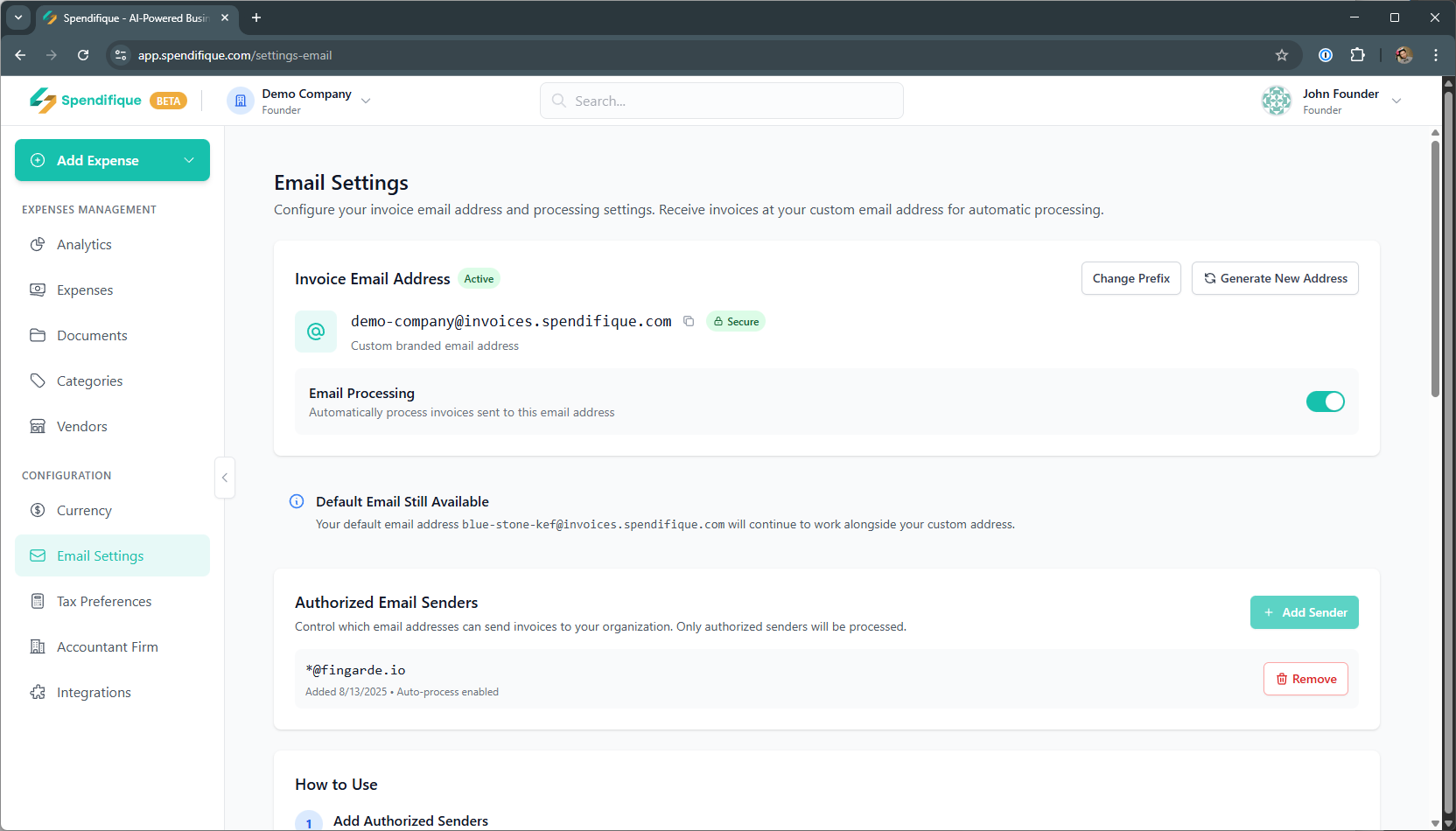
Task: Open the browser extensions puzzle icon
Action: [1357, 55]
